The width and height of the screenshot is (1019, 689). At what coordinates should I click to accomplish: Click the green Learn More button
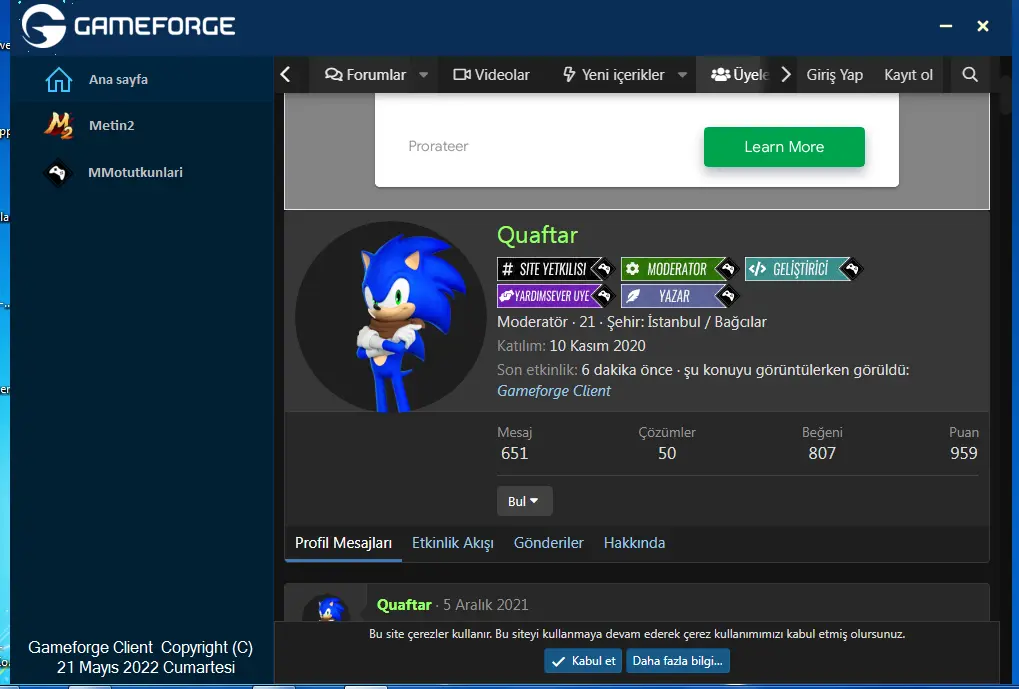coord(784,147)
